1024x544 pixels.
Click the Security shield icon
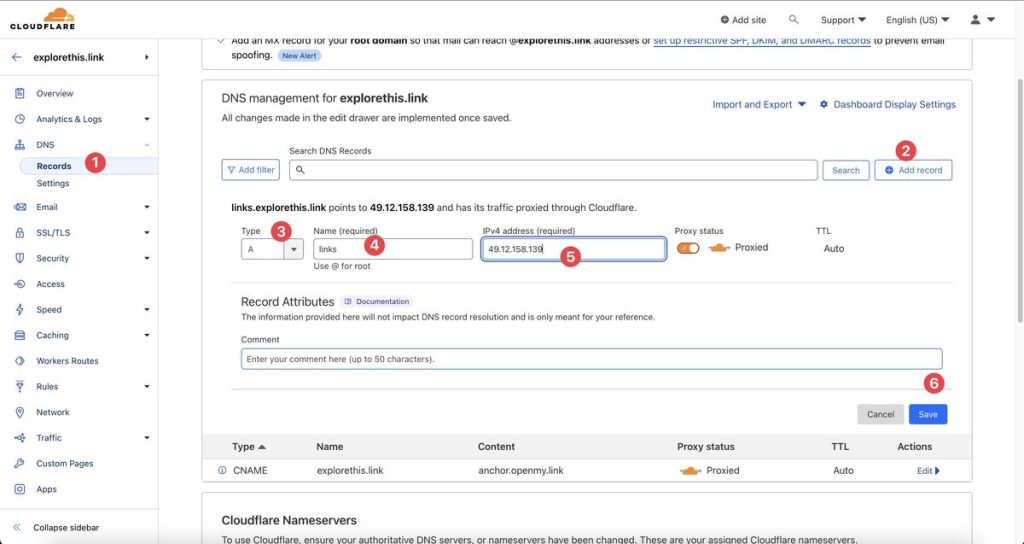point(20,258)
